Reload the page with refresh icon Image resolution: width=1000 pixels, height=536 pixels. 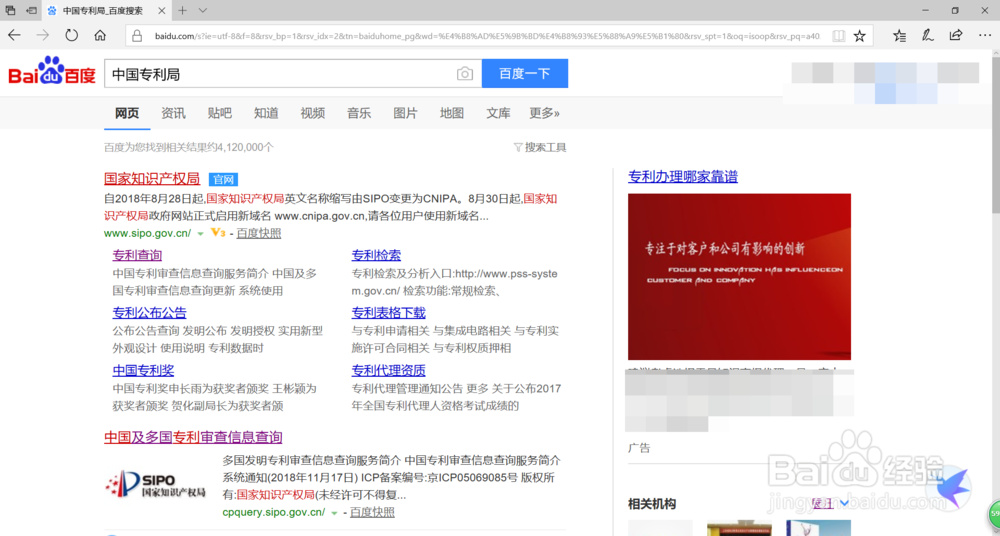[71, 36]
